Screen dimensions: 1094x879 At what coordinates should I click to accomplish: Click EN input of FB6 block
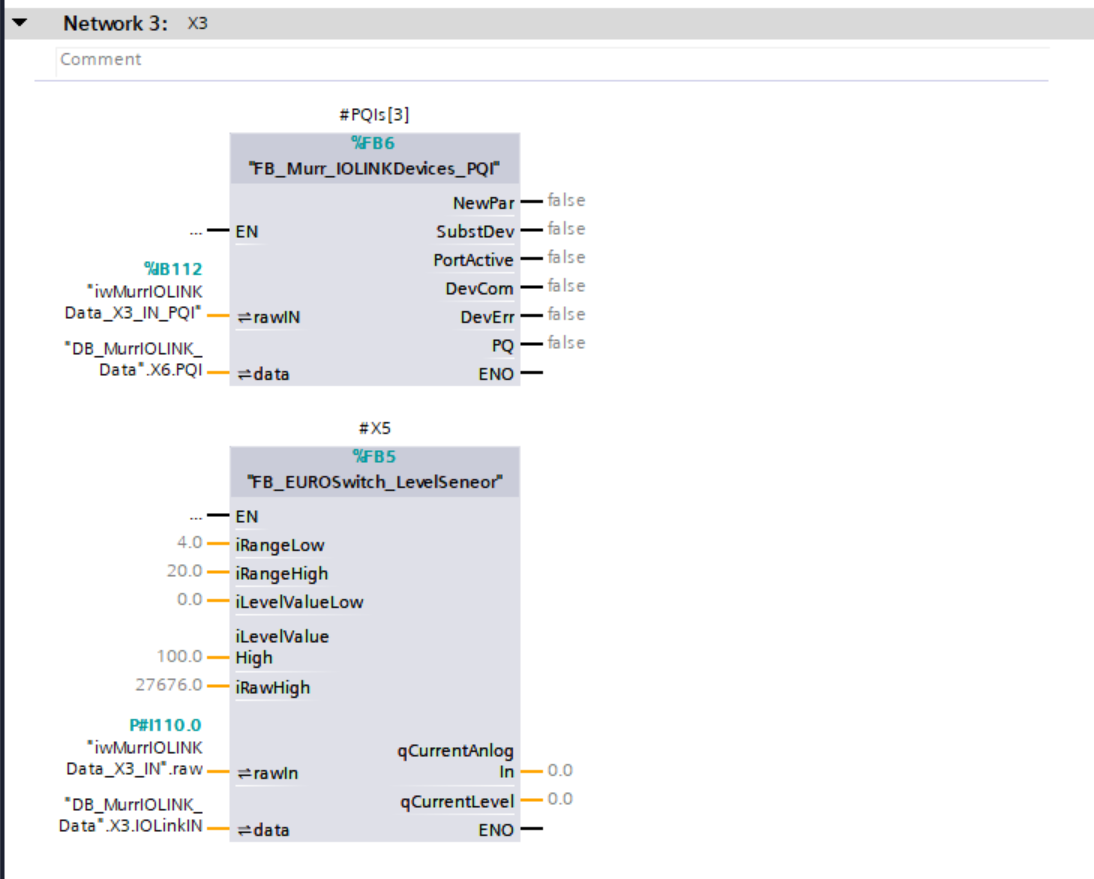pyautogui.click(x=247, y=232)
